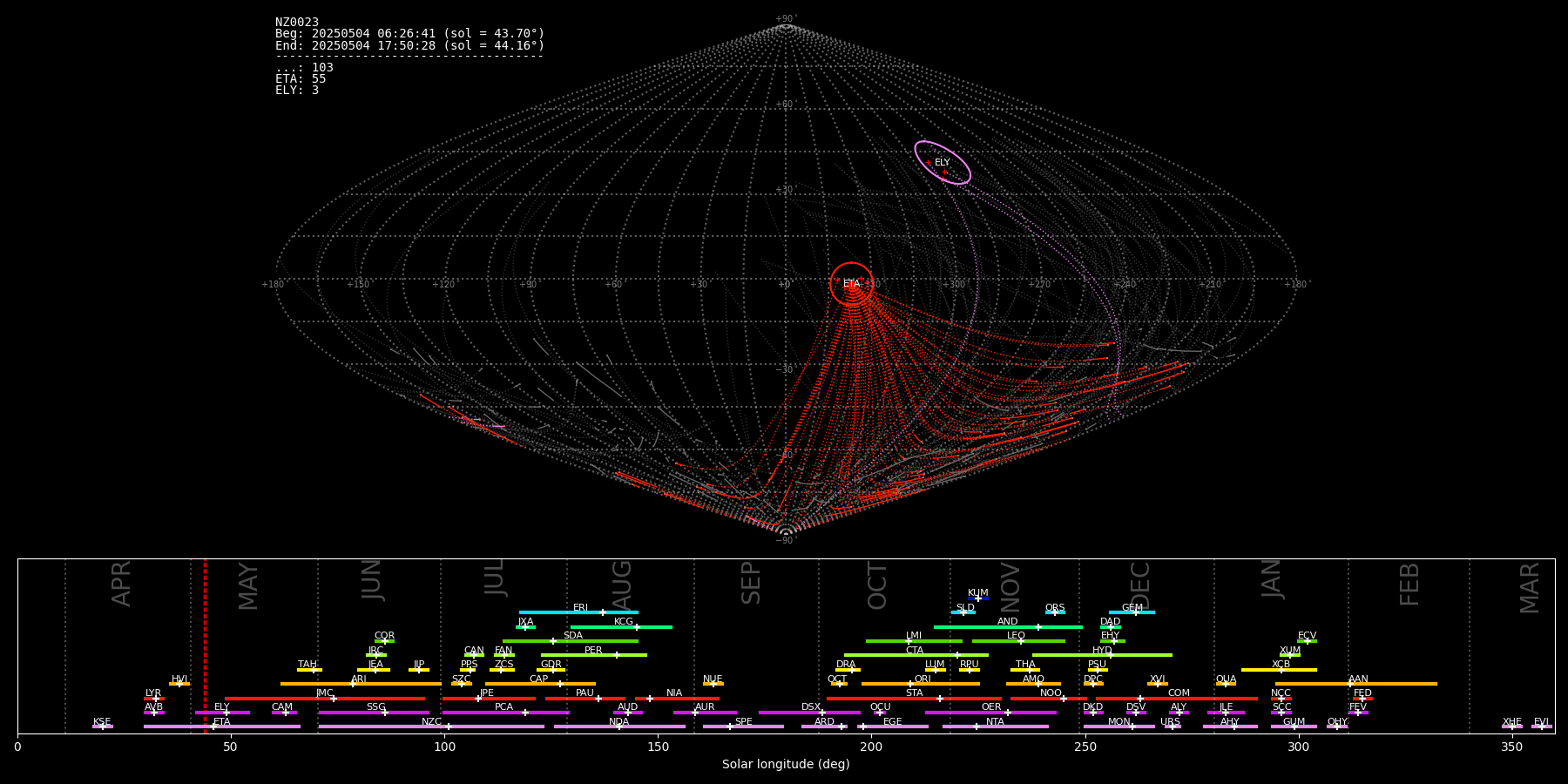Click the +150 longitude label on sky map

click(x=358, y=285)
